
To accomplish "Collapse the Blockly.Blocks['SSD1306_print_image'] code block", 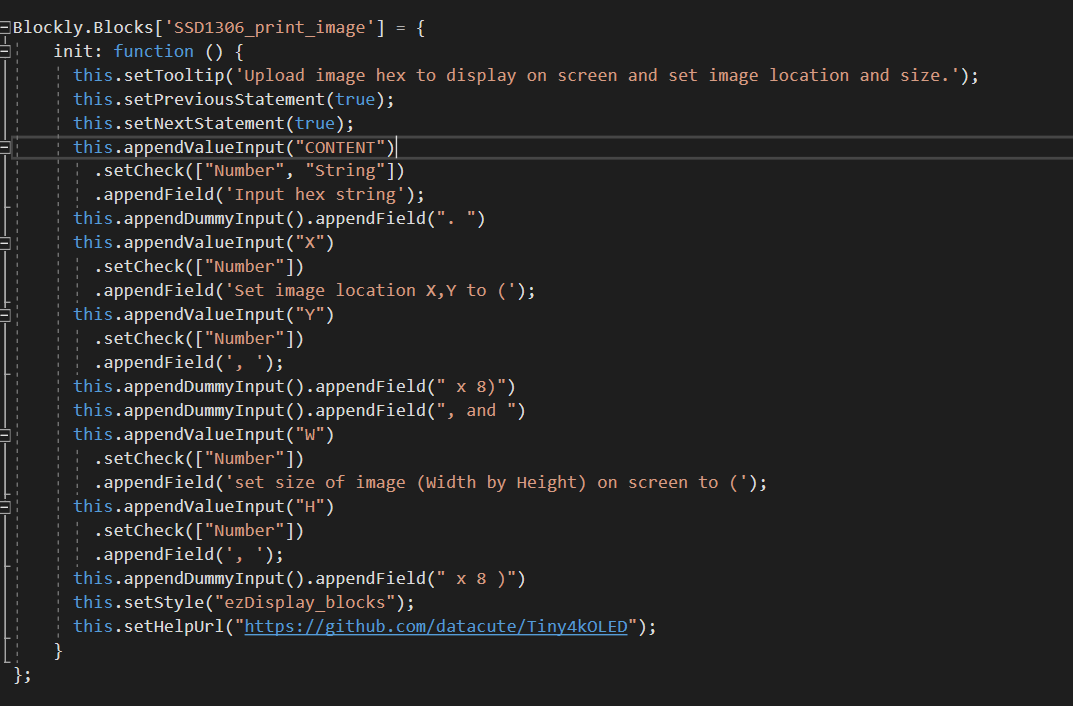I will point(5,27).
